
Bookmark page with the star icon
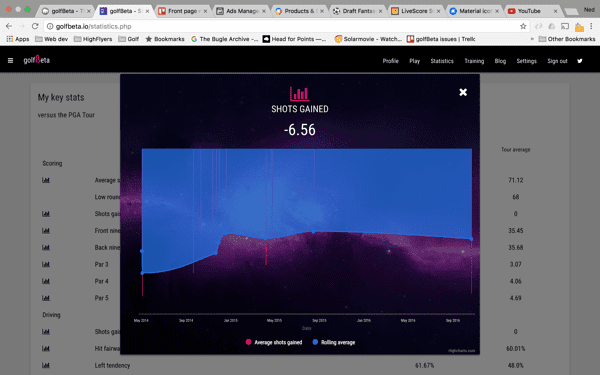[x=523, y=26]
